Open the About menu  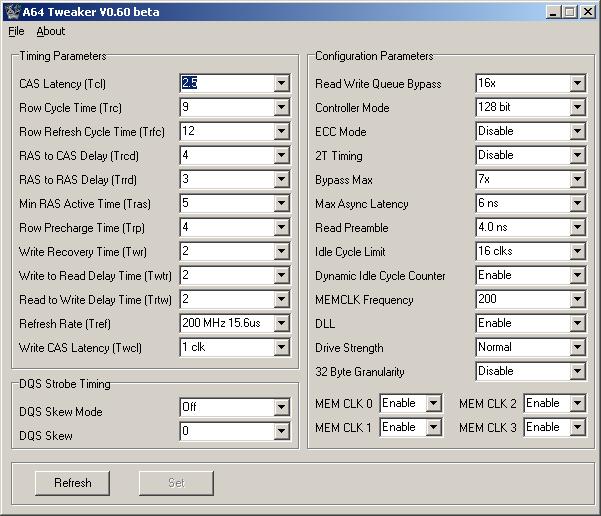[x=51, y=31]
